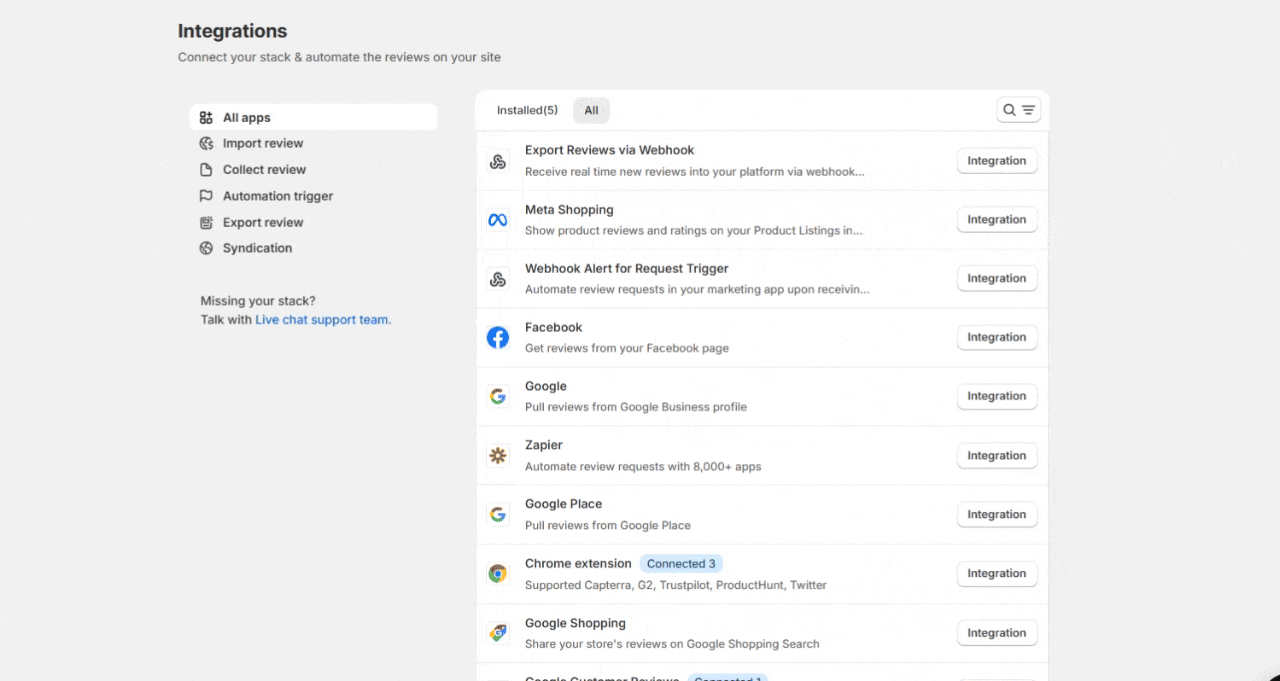Open Export review category
This screenshot has height=681, width=1280.
262,223
